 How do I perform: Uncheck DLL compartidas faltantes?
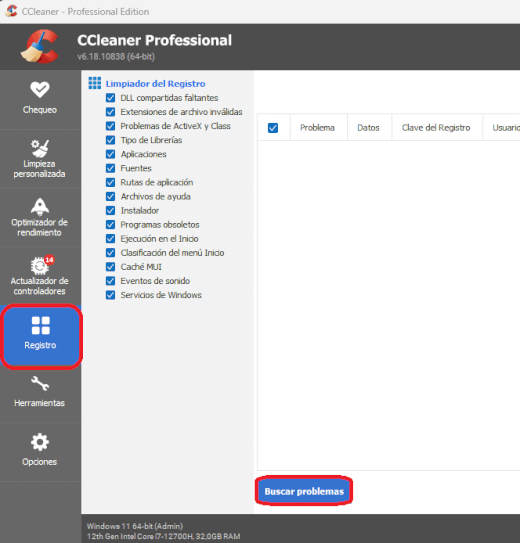tap(110, 98)
